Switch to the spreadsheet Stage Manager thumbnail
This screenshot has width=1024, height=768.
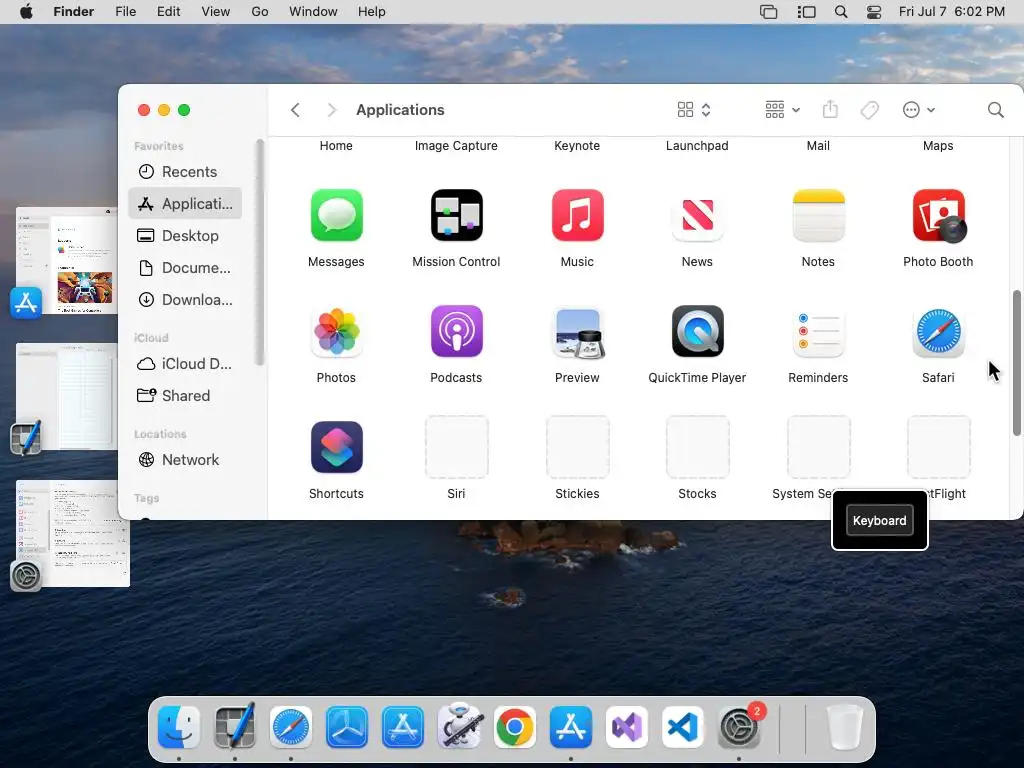tap(67, 396)
